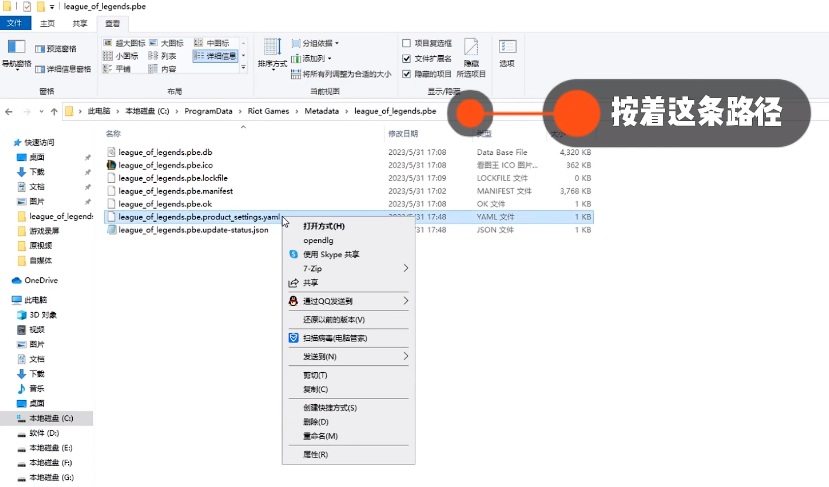Open recent locations dropdown arrow

pyautogui.click(x=41, y=112)
